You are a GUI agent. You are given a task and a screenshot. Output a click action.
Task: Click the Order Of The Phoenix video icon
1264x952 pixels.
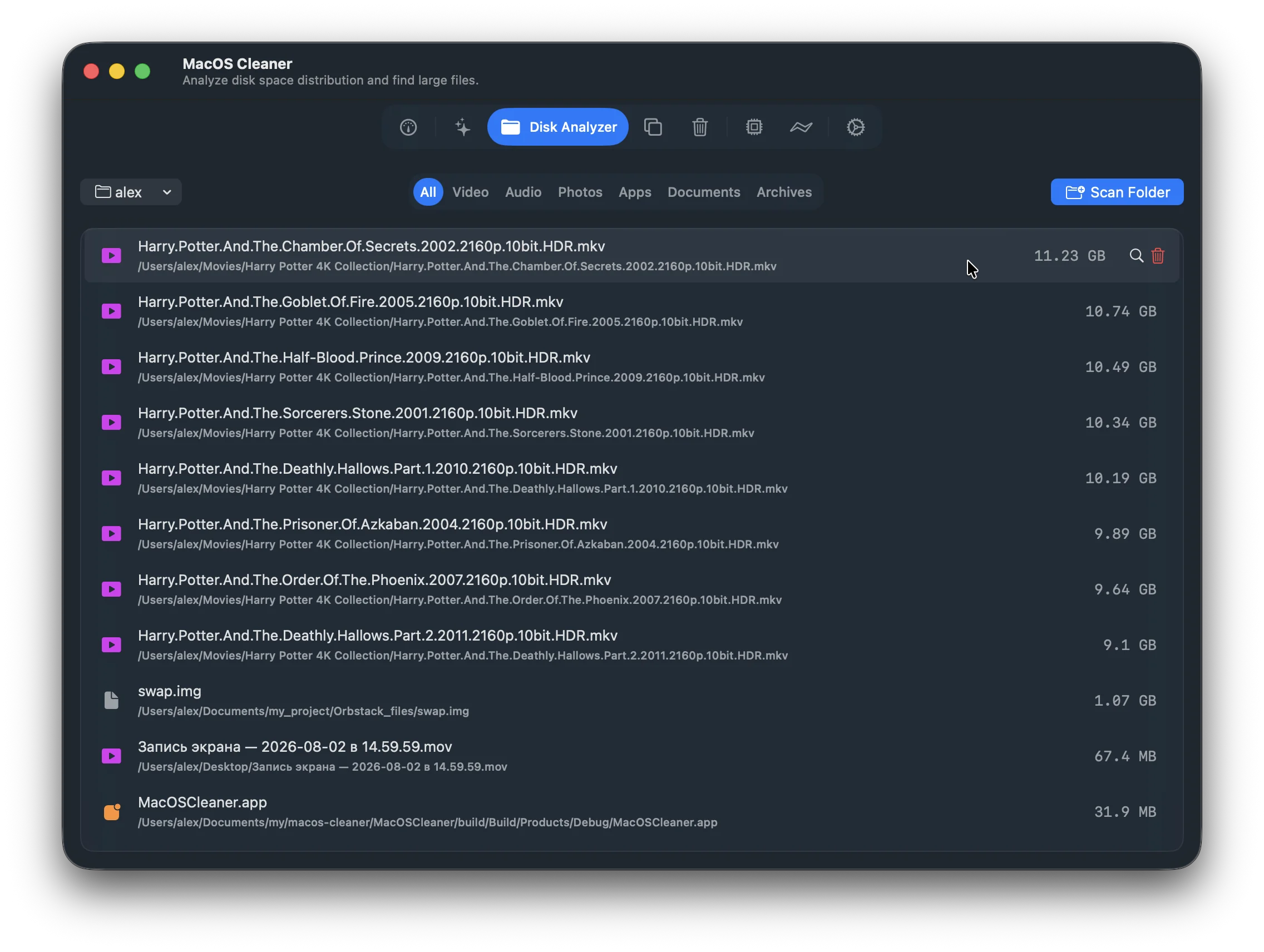[x=111, y=589]
